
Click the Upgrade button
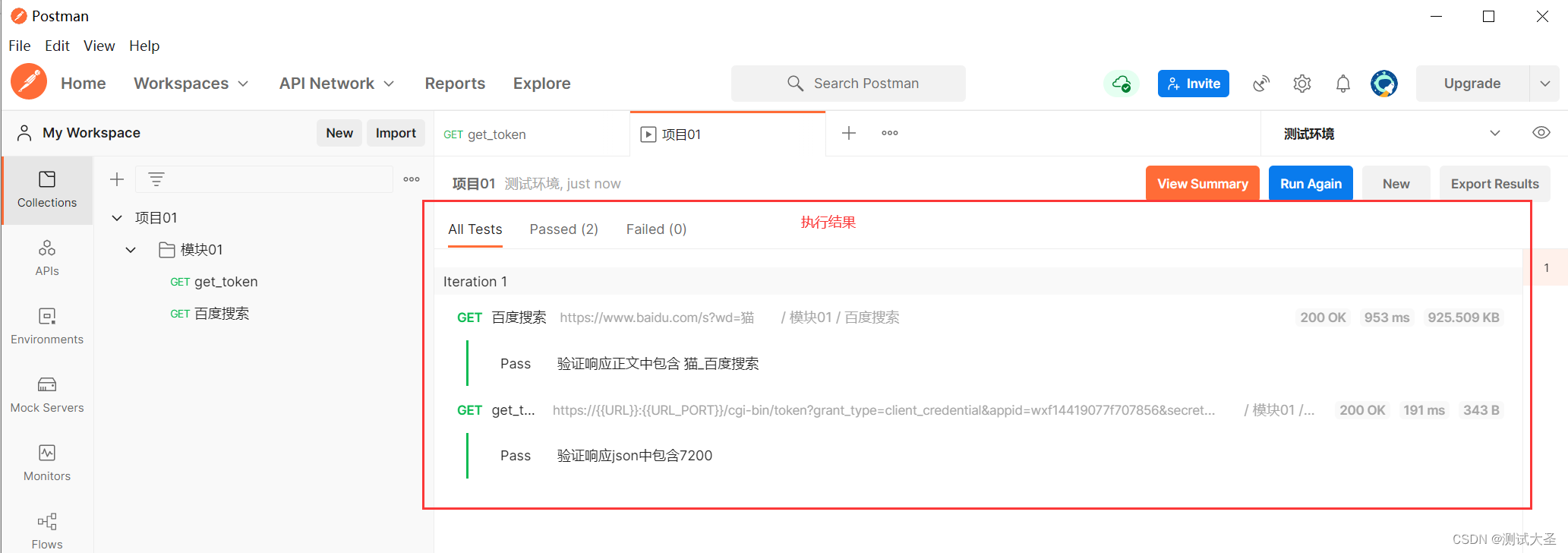tap(1472, 84)
